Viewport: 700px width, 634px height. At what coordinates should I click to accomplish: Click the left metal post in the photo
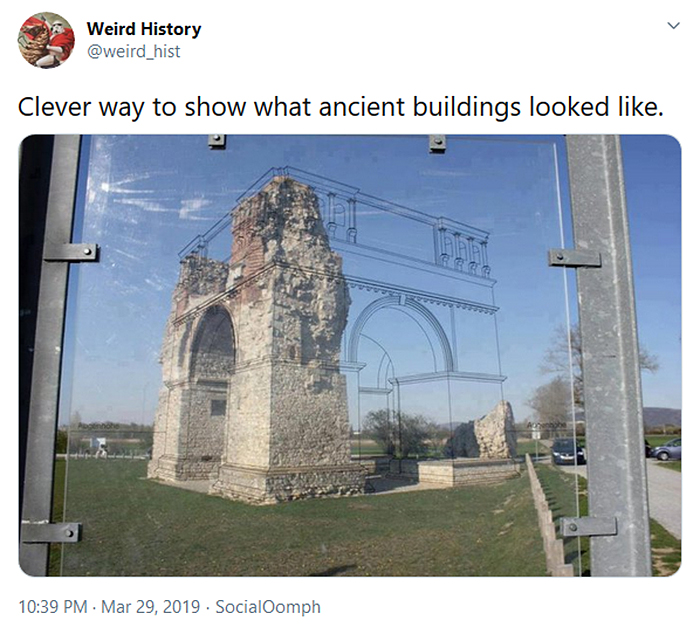[49, 355]
